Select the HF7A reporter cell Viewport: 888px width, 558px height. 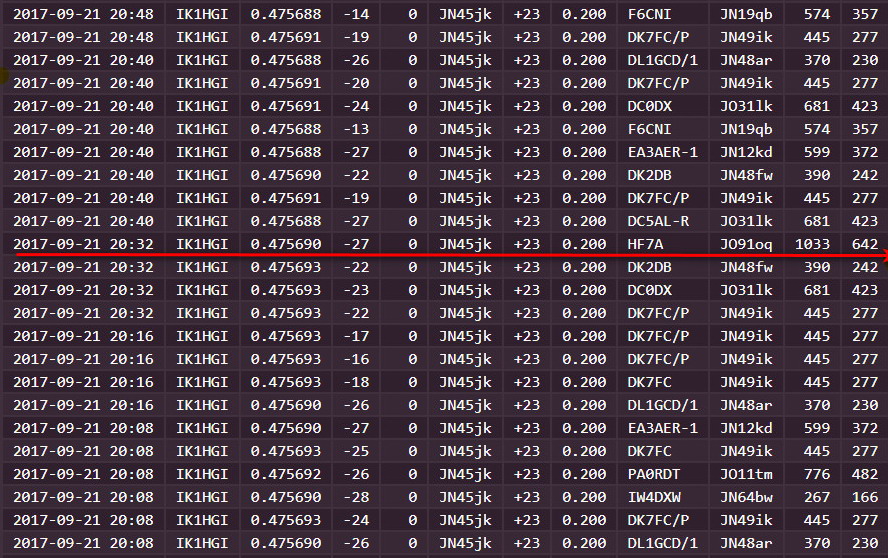(645, 244)
